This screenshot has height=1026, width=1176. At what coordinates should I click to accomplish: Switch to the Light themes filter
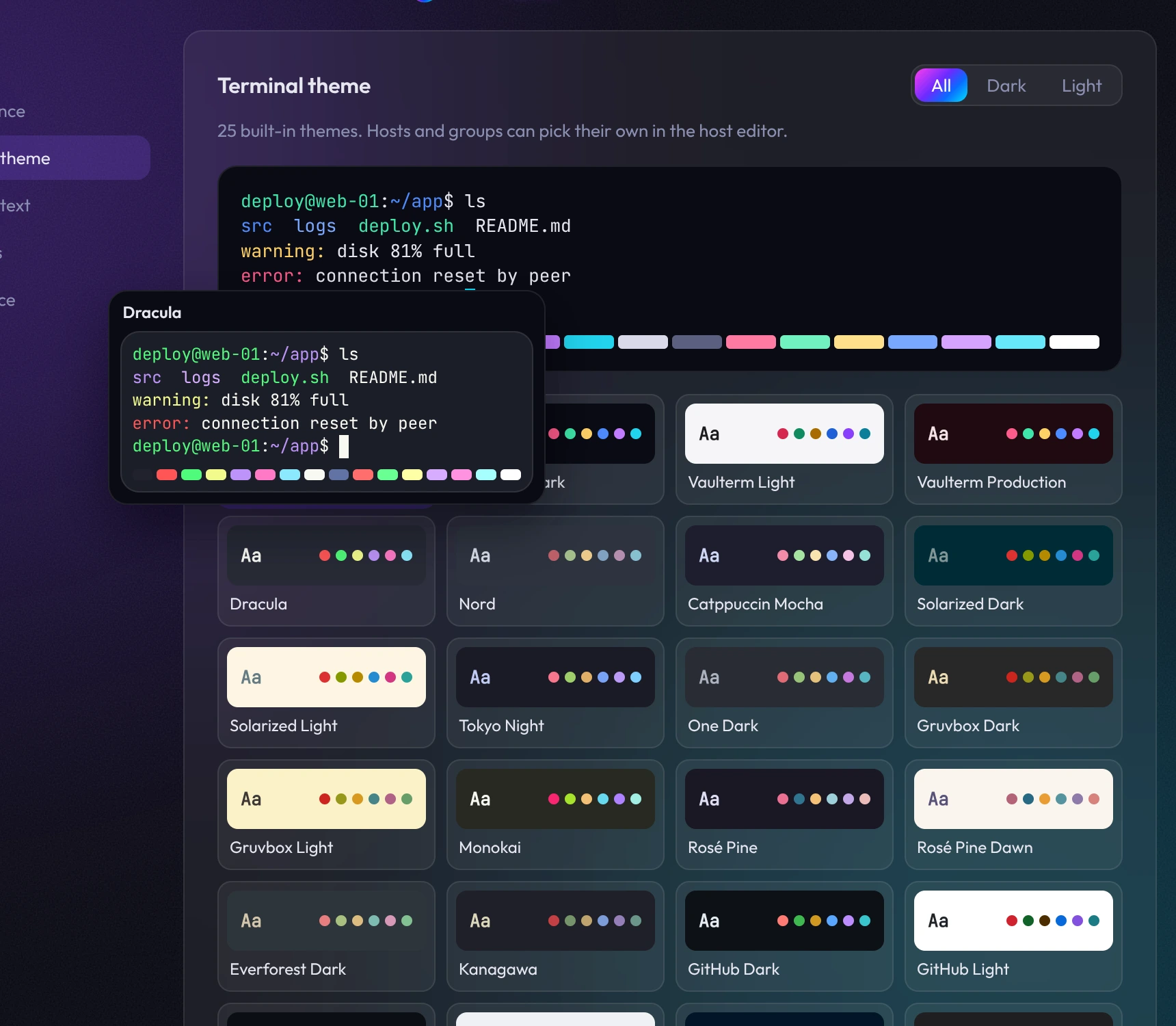[1081, 85]
